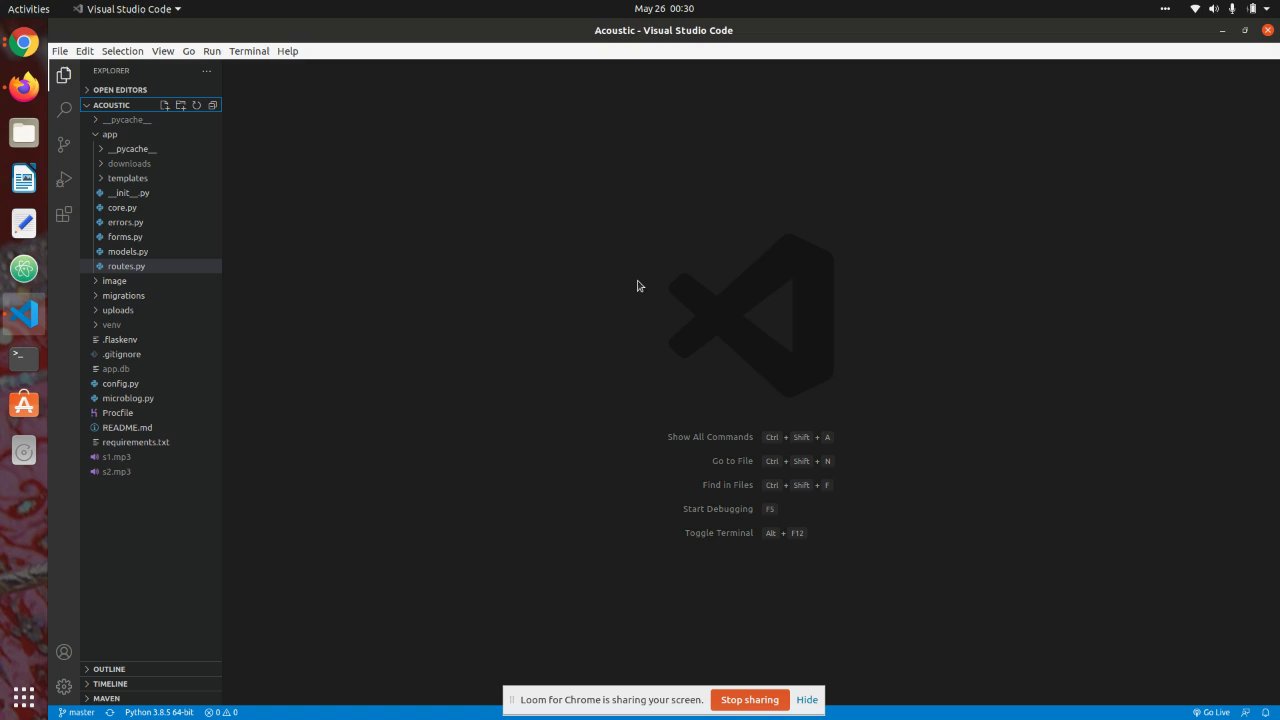Open the Source Control view

tap(64, 144)
